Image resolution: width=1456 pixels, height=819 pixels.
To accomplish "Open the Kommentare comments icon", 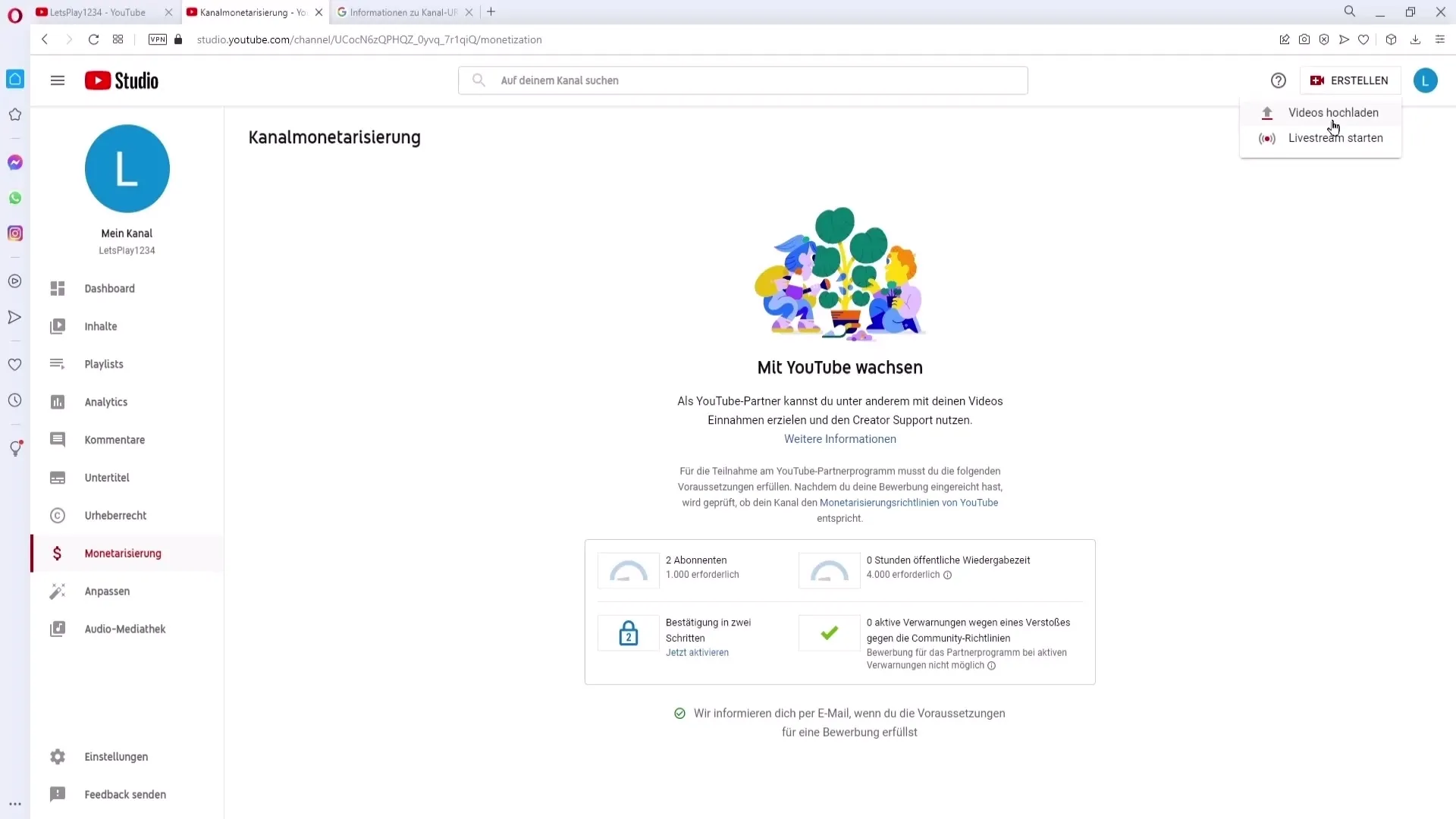I will click(58, 440).
